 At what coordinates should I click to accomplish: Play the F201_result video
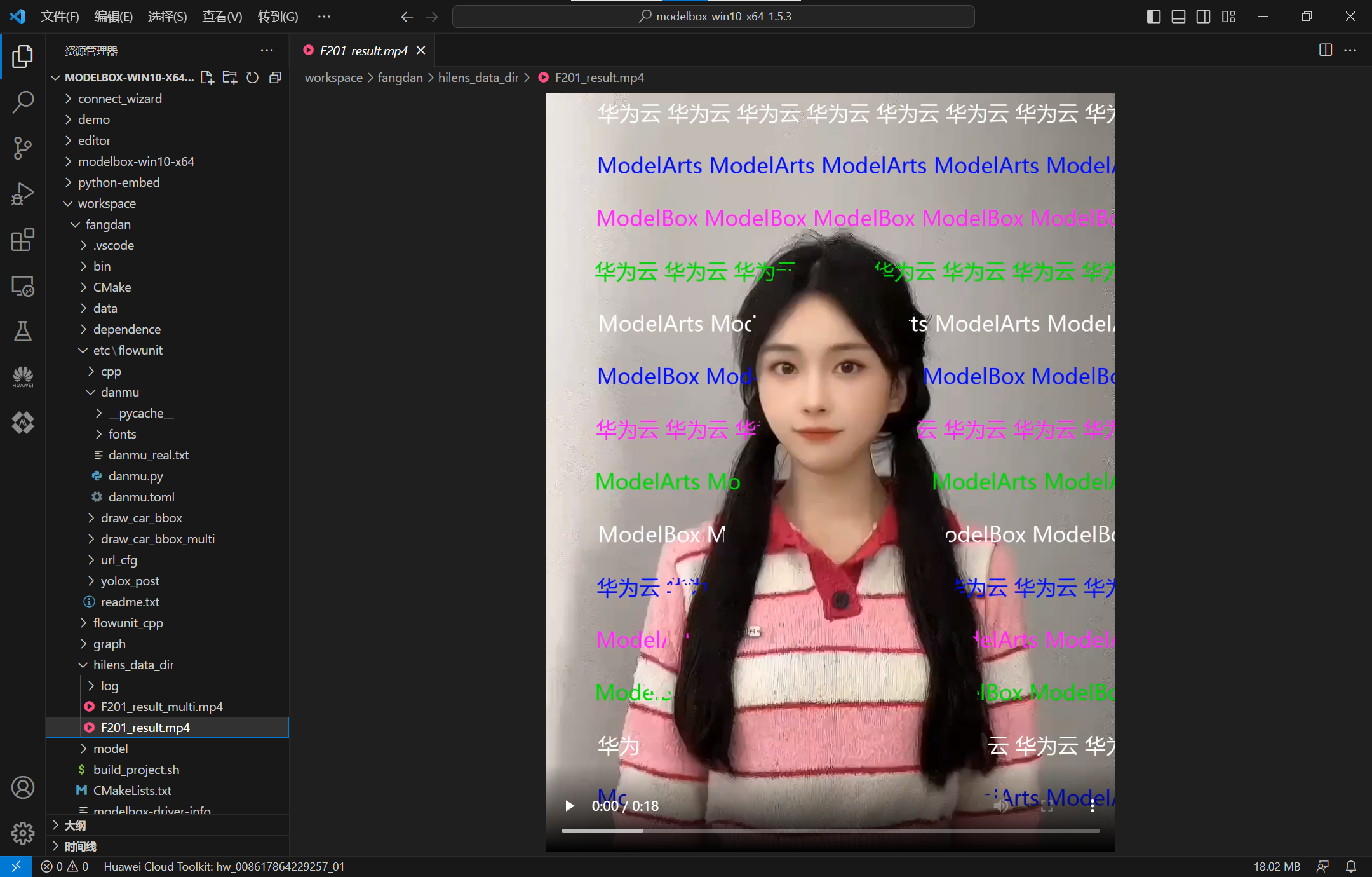(x=570, y=806)
